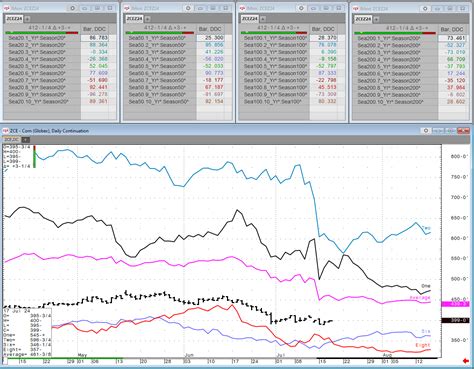Click link icon in Season50 monitor title bar
The width and height of the screenshot is (474, 369).
coord(201,8)
